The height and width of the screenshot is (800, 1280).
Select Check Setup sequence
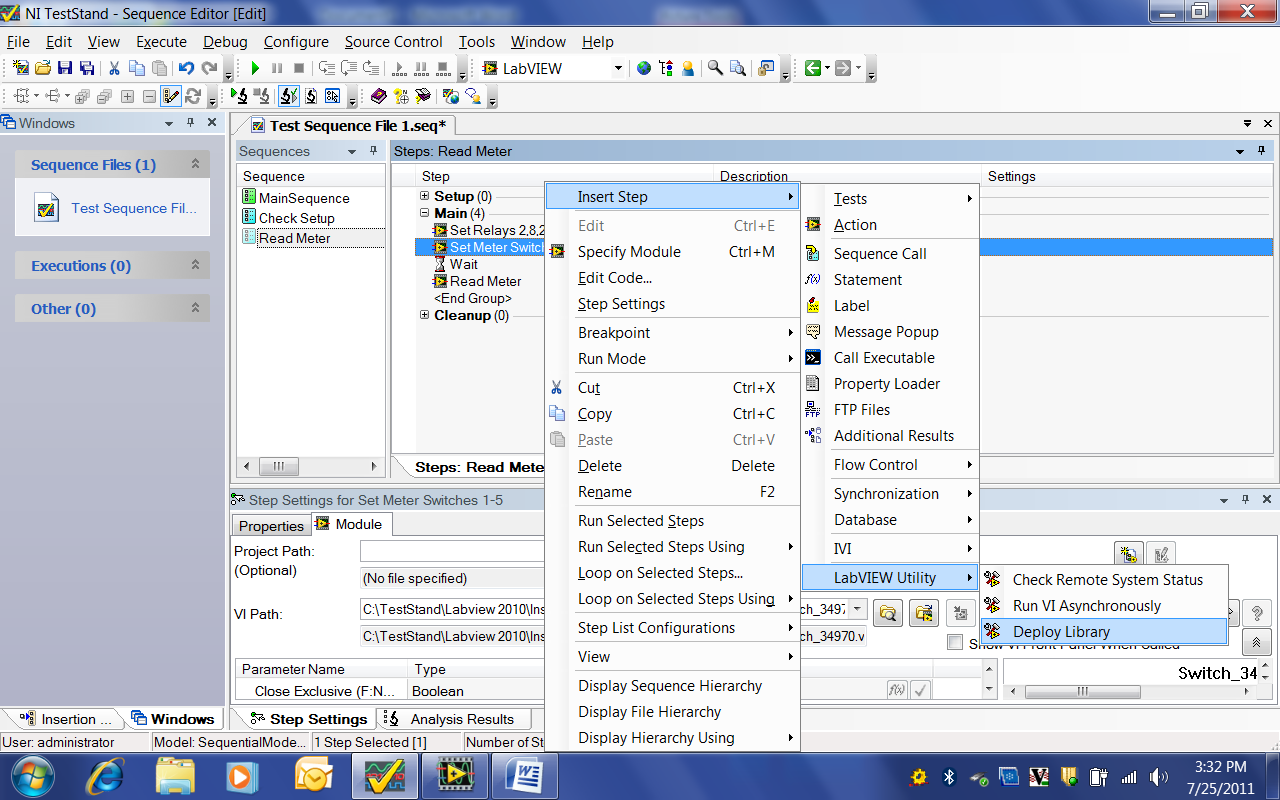tap(296, 218)
